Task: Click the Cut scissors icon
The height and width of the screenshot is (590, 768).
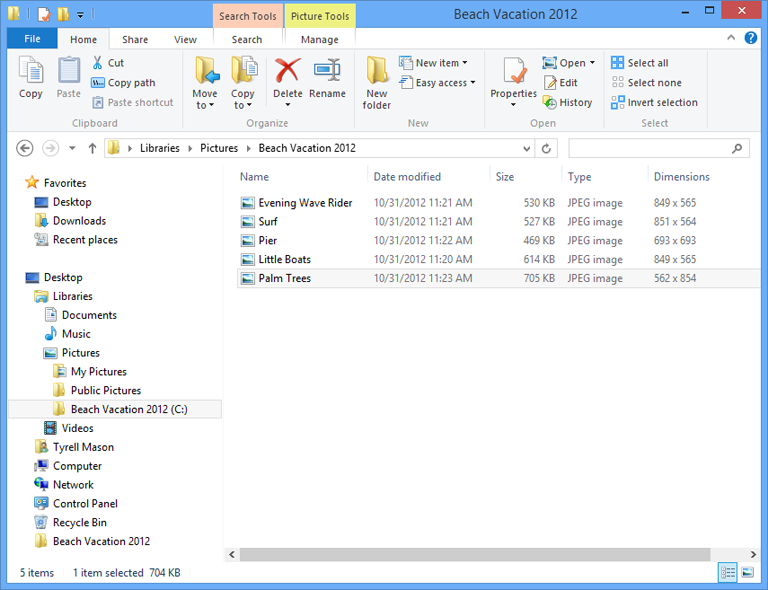Action: coord(99,63)
